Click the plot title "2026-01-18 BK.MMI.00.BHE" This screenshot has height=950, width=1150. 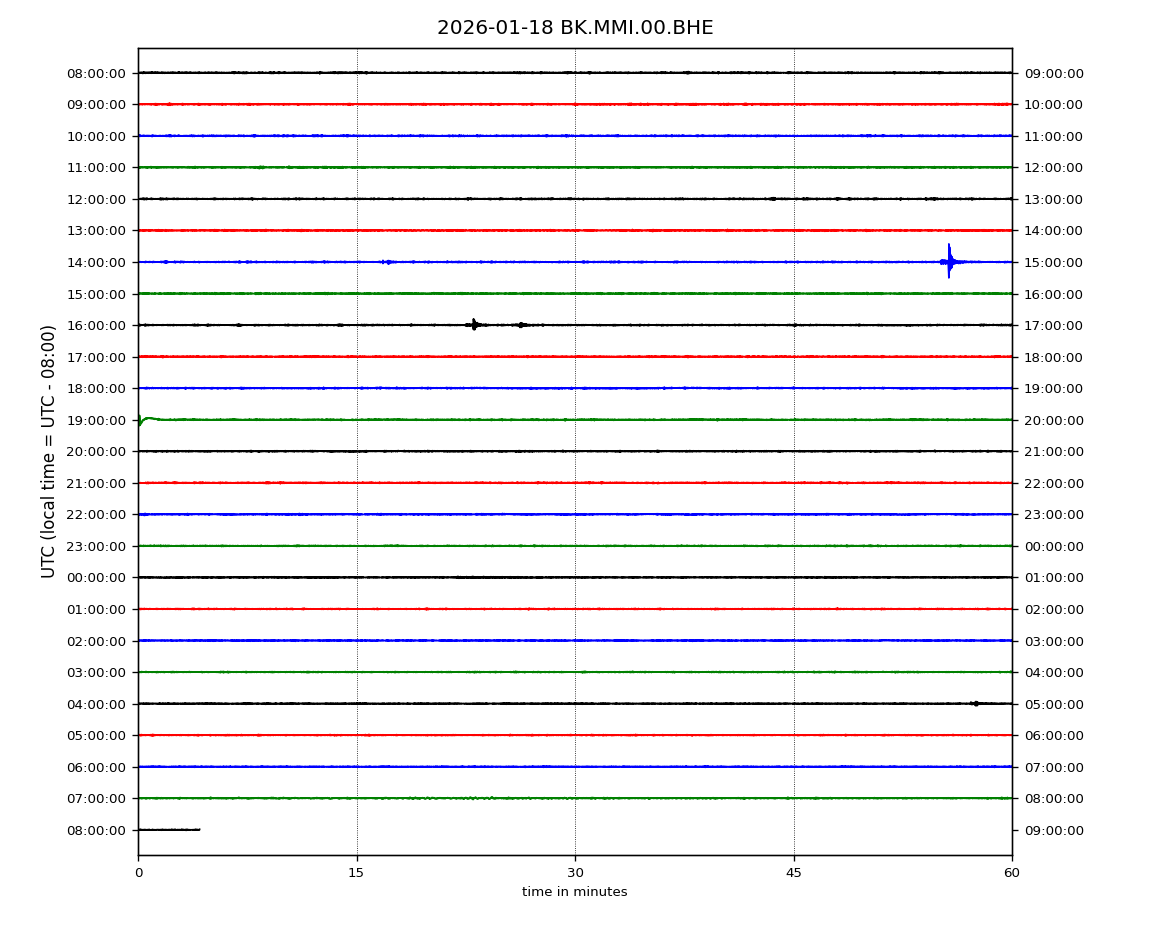(575, 28)
